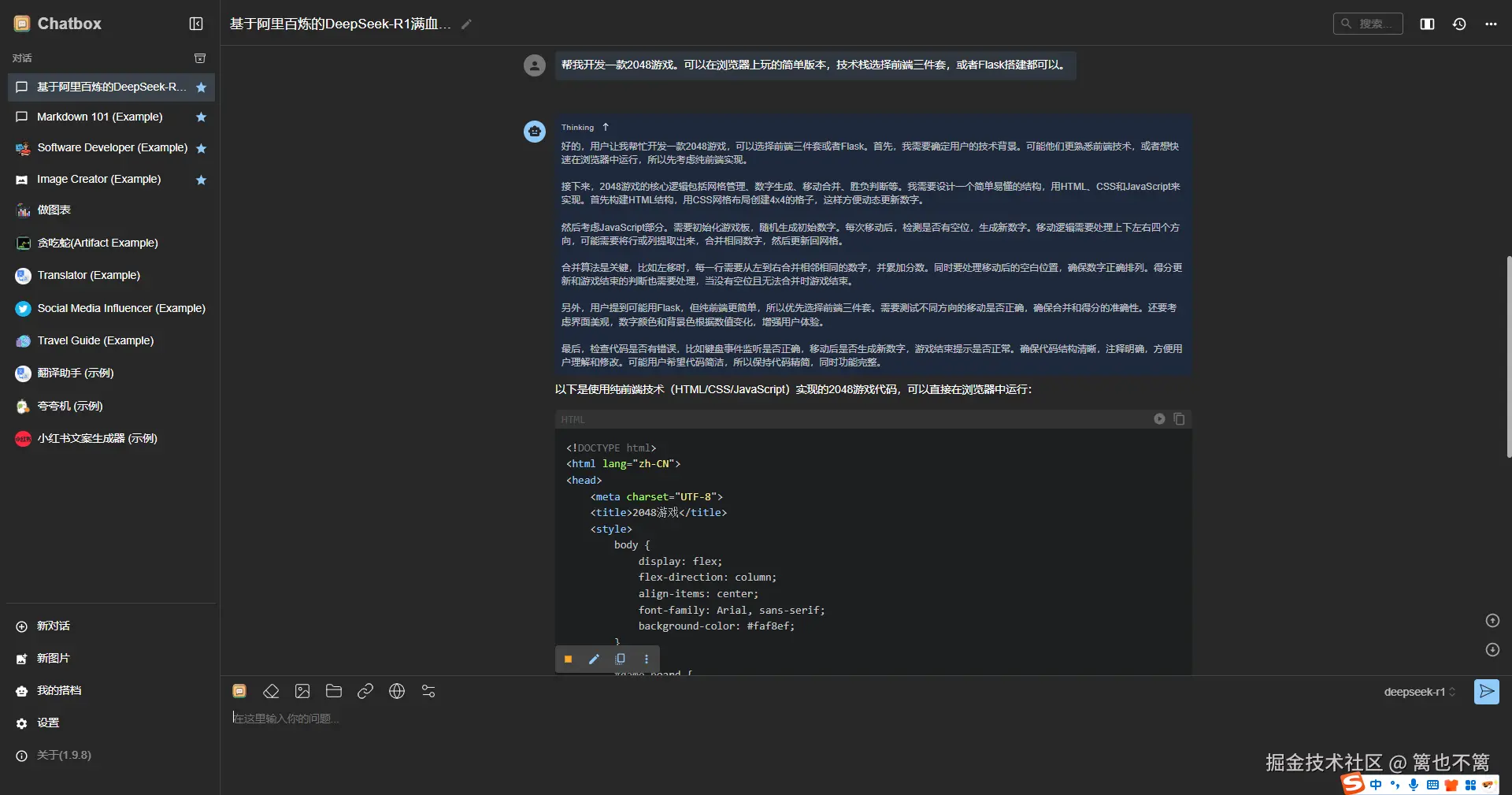Click the conversation vertical scrollbar
The image size is (1512, 795).
[1509, 356]
